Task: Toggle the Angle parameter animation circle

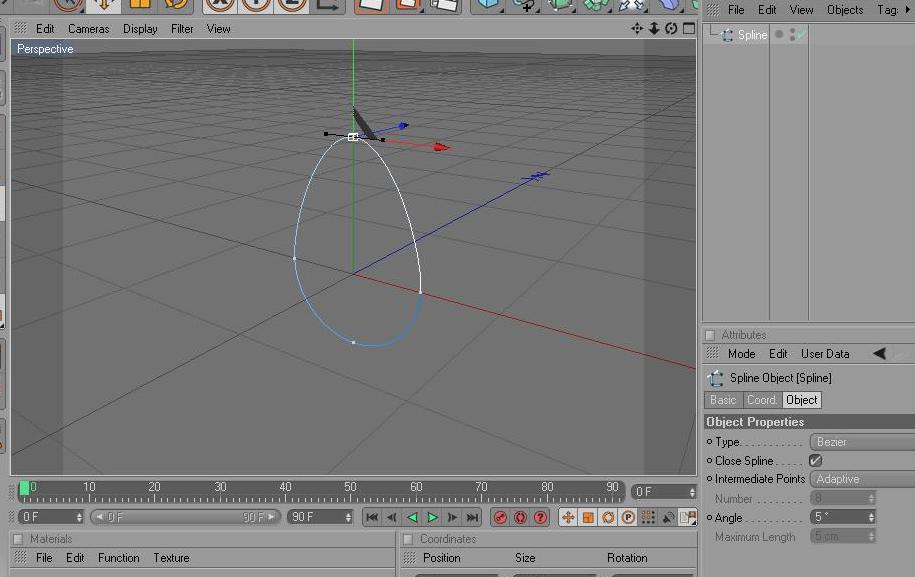Action: point(710,517)
